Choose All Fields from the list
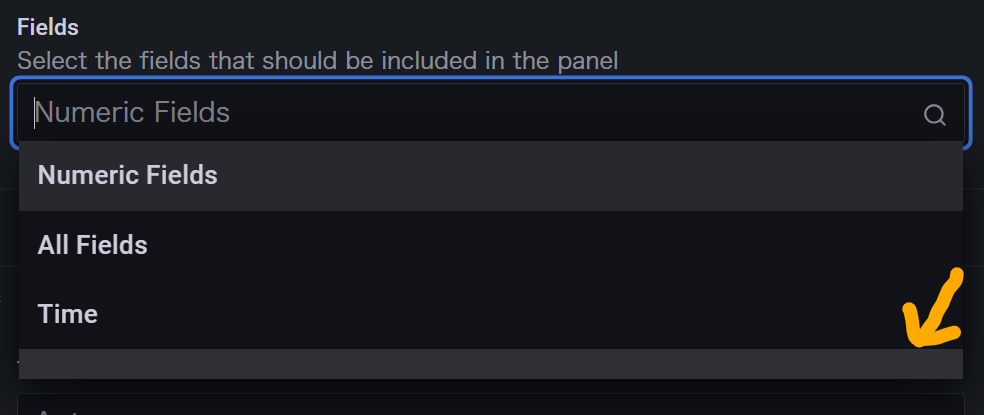Image resolution: width=984 pixels, height=415 pixels. tap(491, 245)
